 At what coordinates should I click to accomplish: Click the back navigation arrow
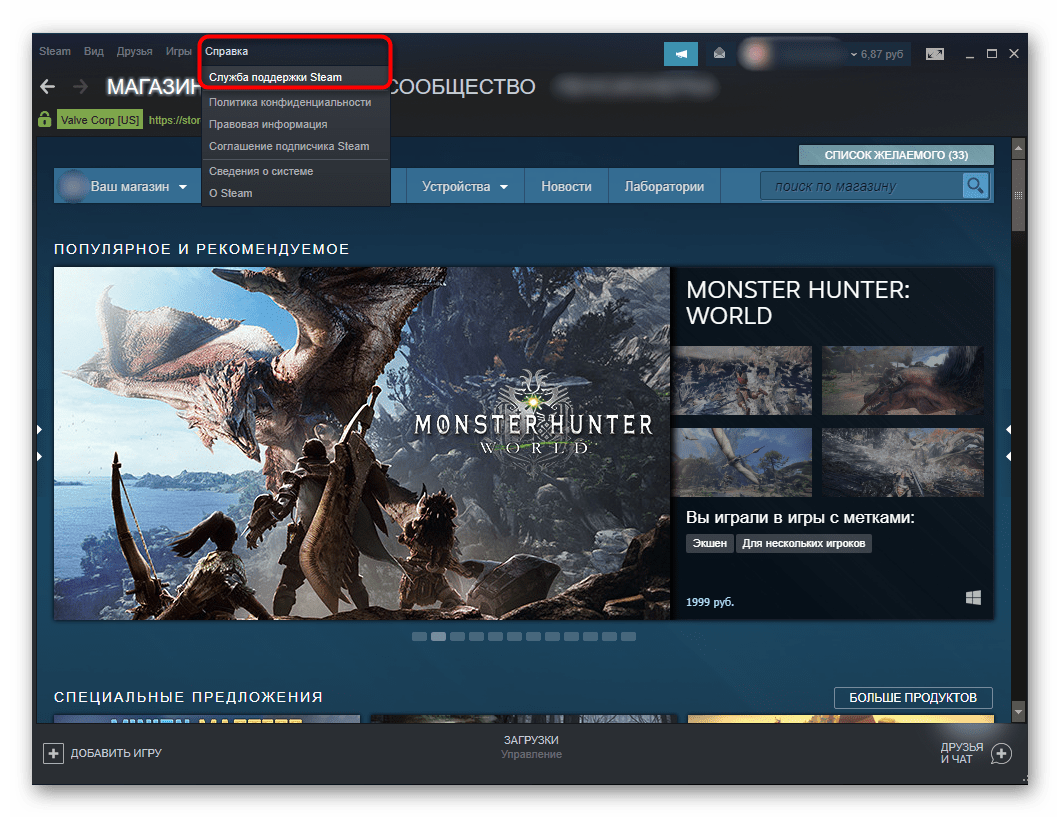click(x=47, y=87)
